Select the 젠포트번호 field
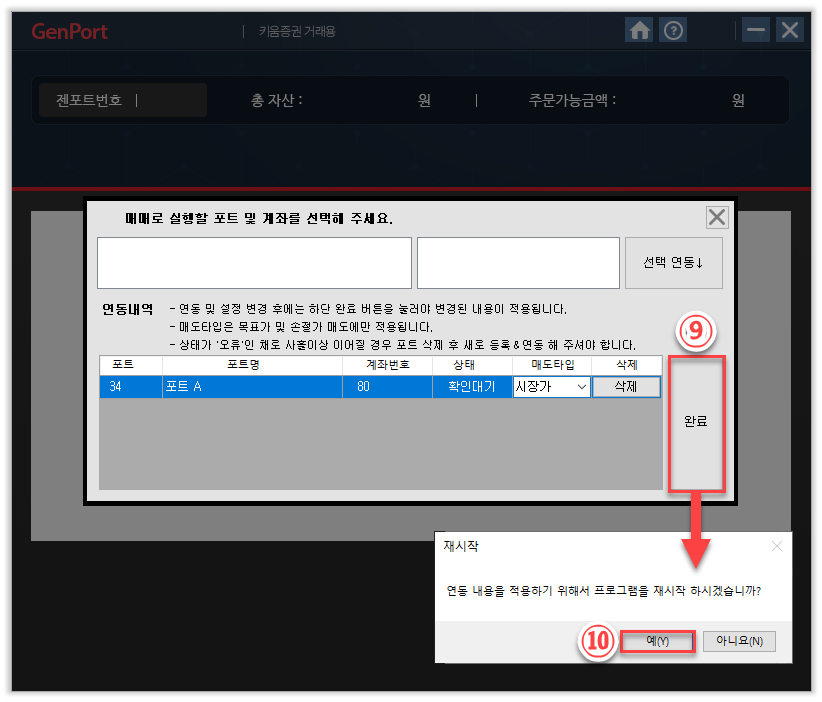Viewport: 822px width, 702px height. click(122, 100)
